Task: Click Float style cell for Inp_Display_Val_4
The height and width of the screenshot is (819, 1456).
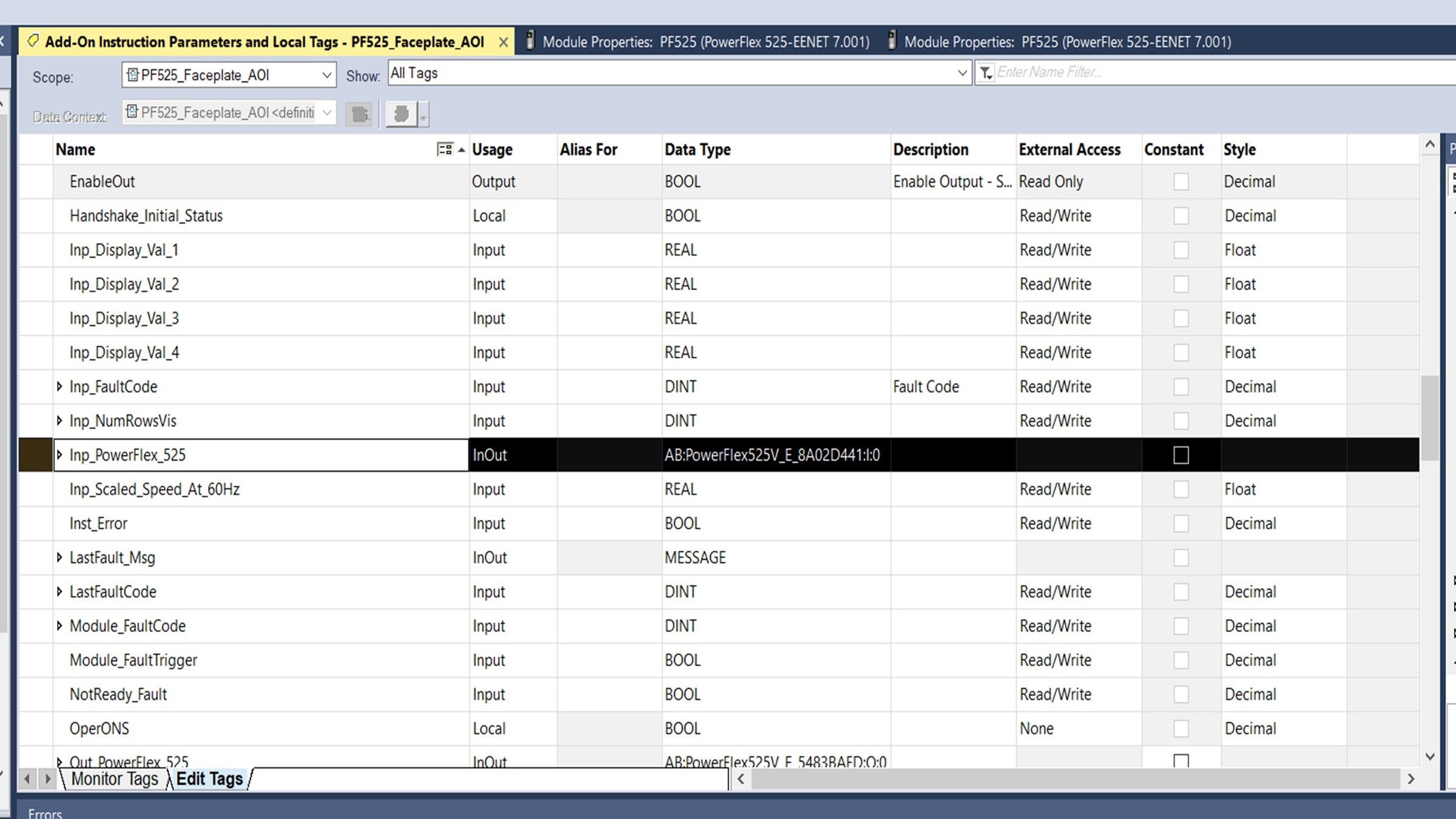Action: (x=1284, y=352)
